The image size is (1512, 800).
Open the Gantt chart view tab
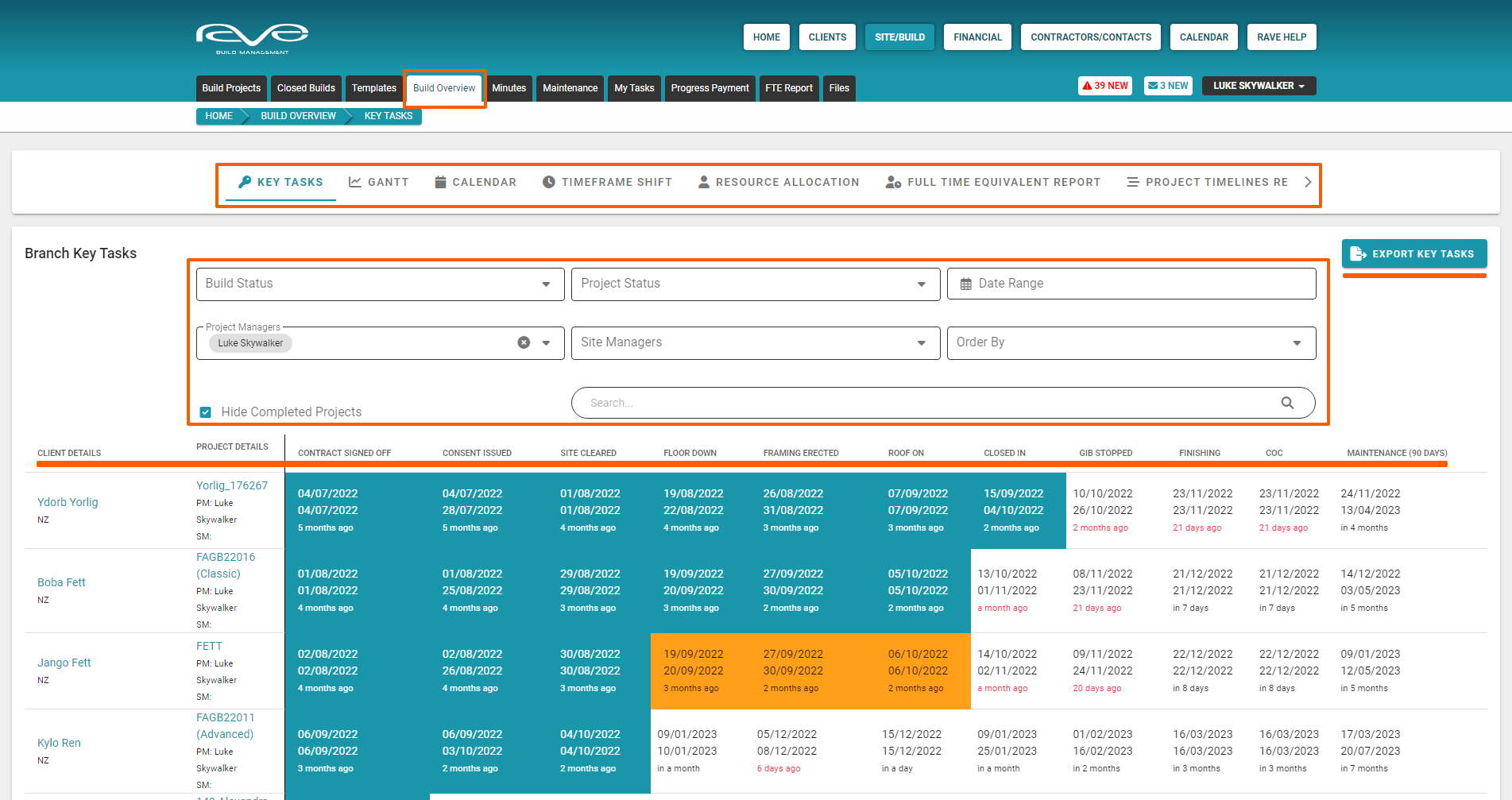(x=379, y=182)
